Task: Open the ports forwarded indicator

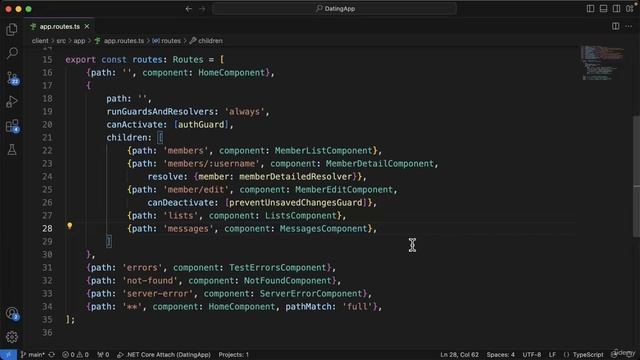Action: tap(103, 355)
